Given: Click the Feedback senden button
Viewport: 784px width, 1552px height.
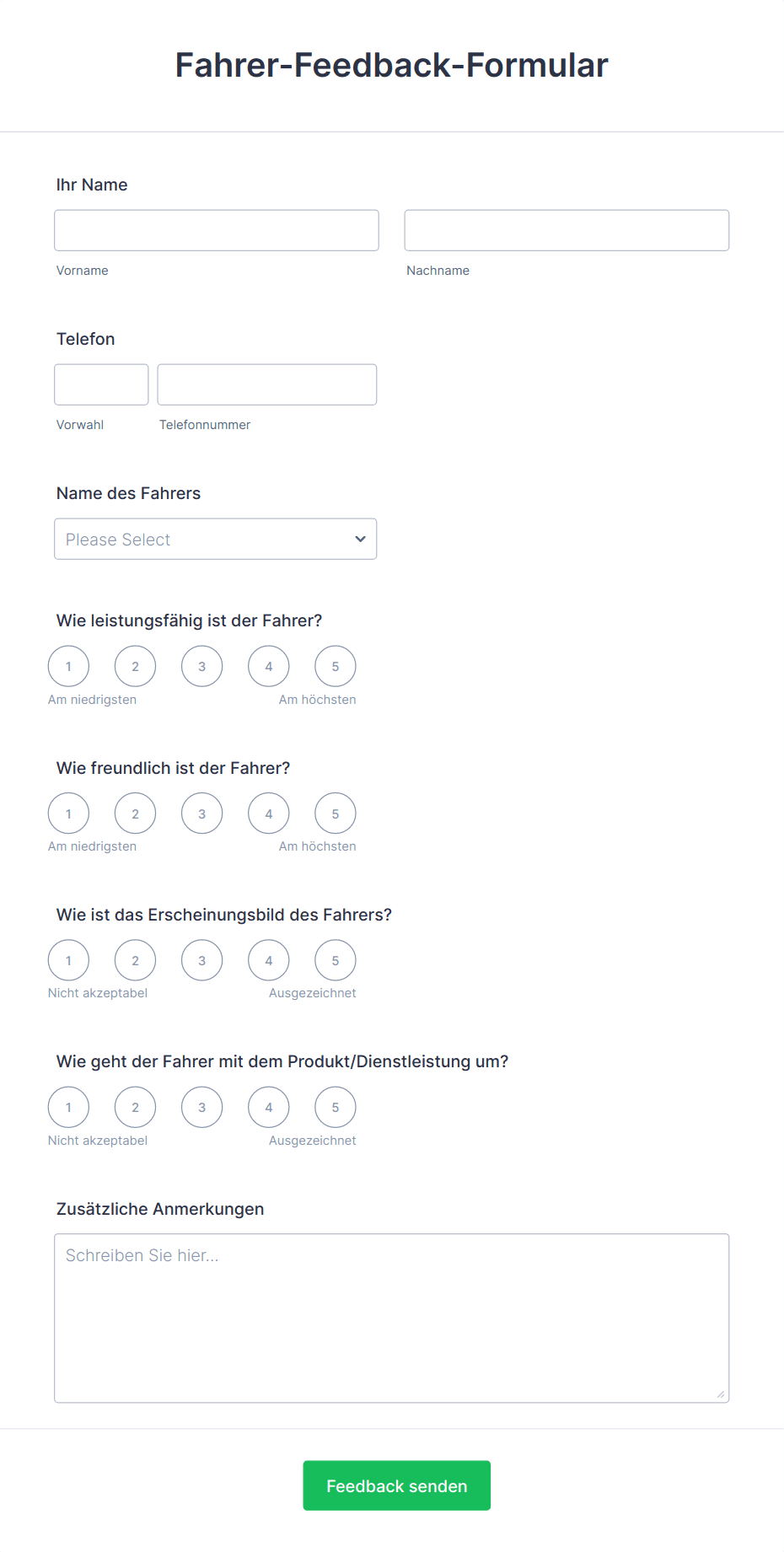Looking at the screenshot, I should pos(396,1485).
